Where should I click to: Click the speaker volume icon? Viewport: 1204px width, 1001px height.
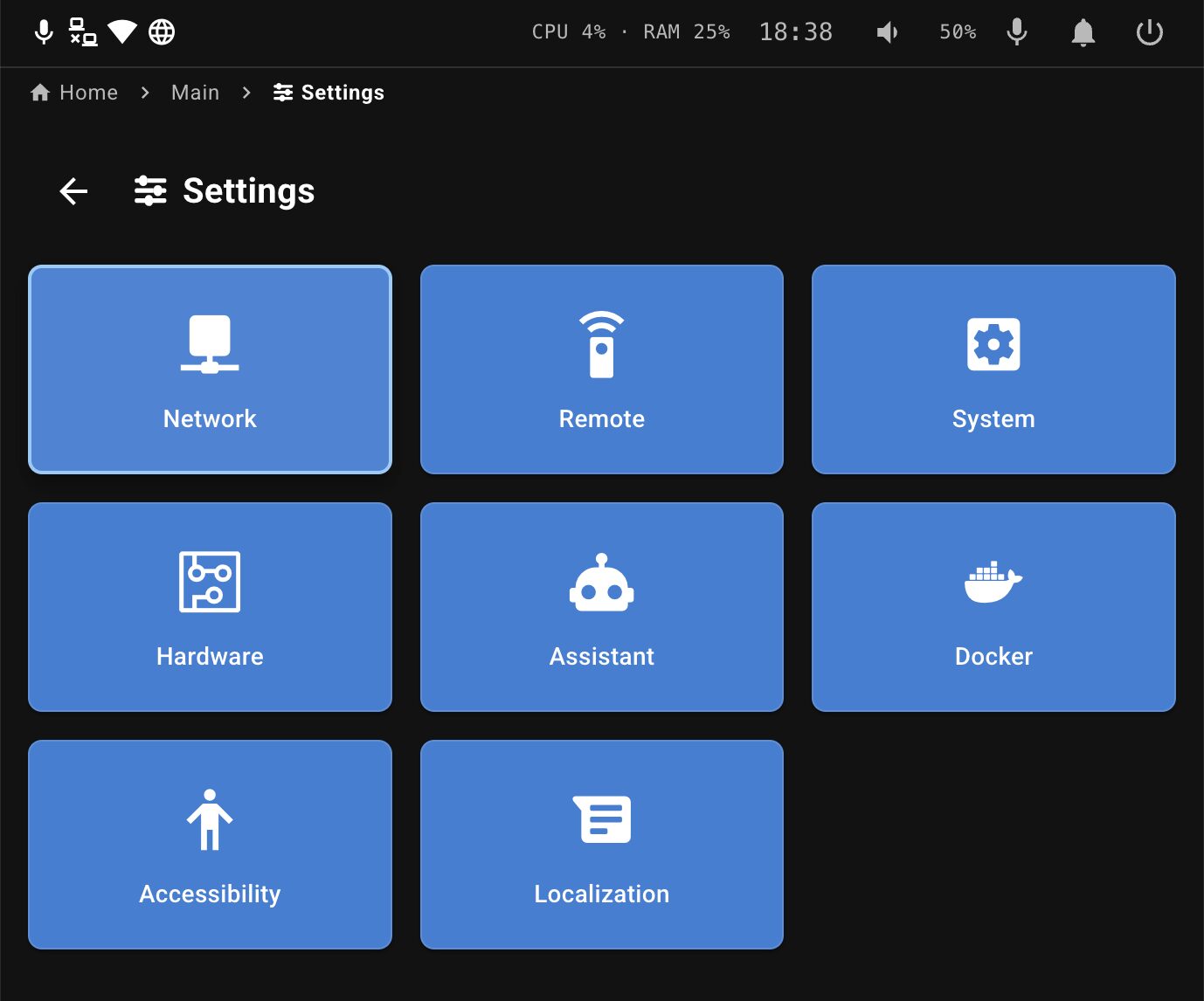(888, 32)
